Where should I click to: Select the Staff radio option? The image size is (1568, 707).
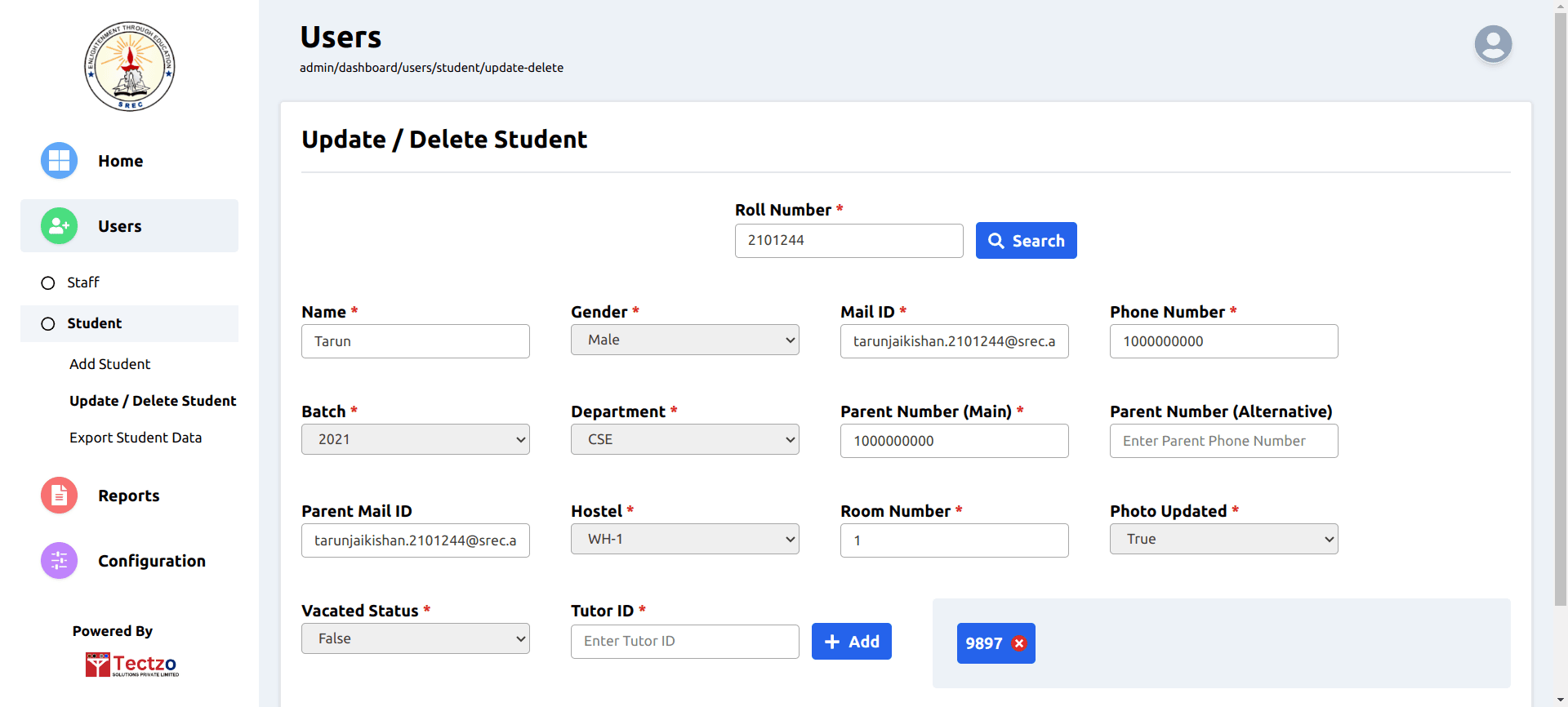[x=48, y=283]
